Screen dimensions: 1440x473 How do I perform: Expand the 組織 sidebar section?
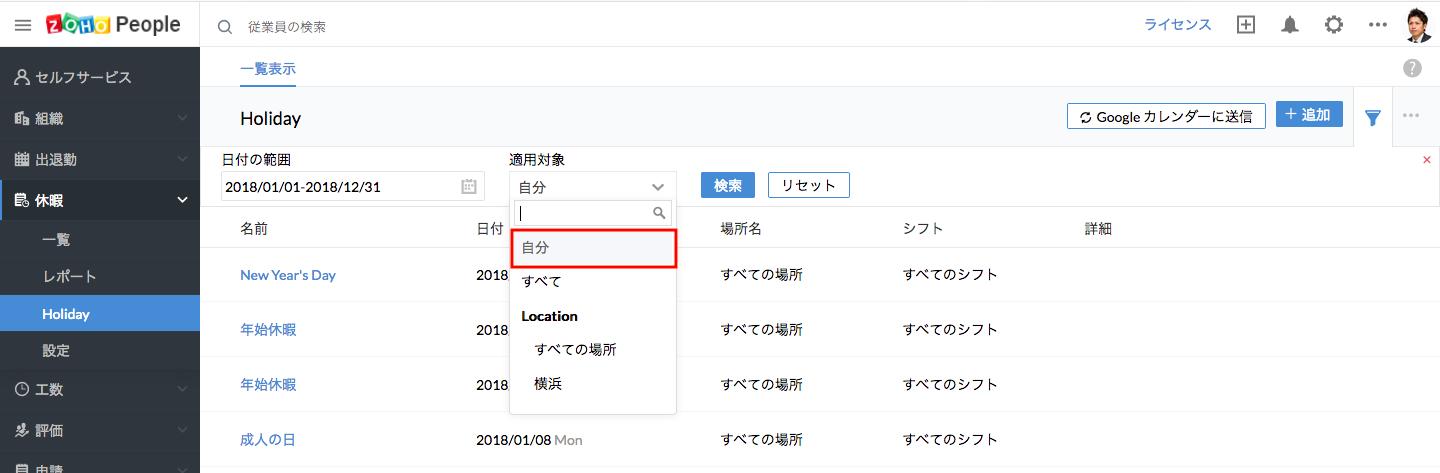[100, 118]
